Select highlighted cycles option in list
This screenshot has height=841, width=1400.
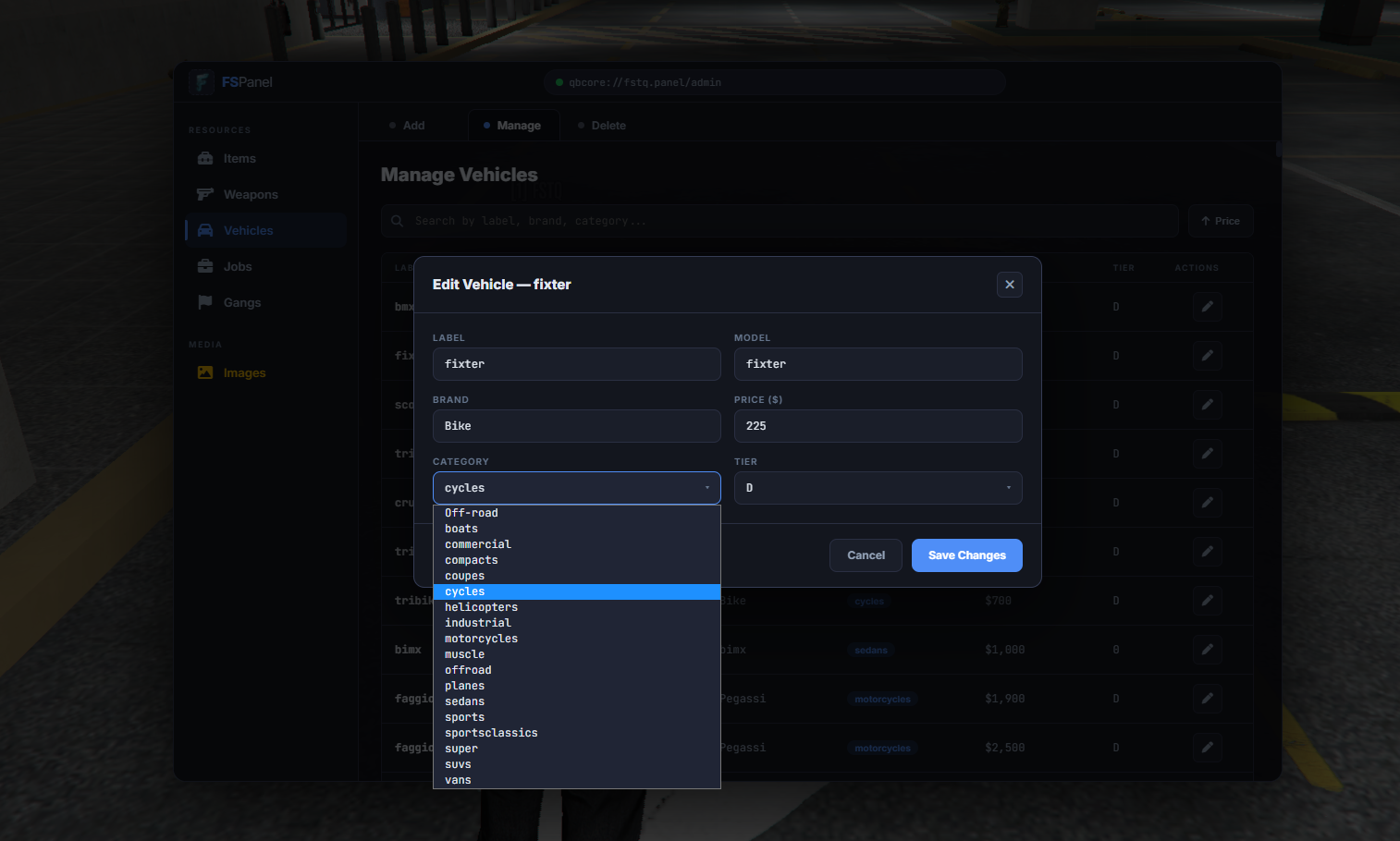pyautogui.click(x=577, y=591)
